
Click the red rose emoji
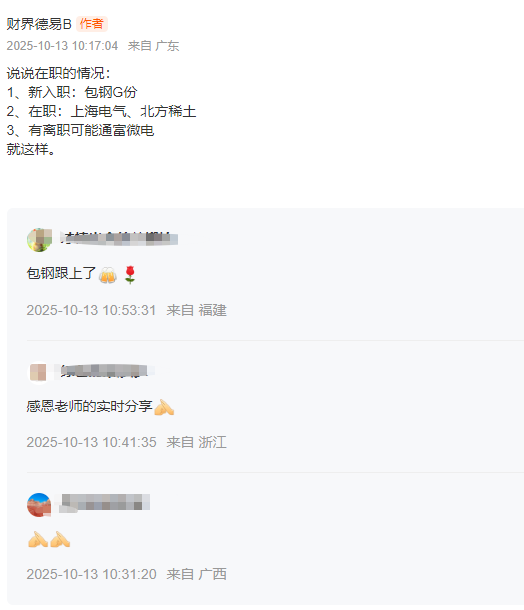[x=130, y=275]
